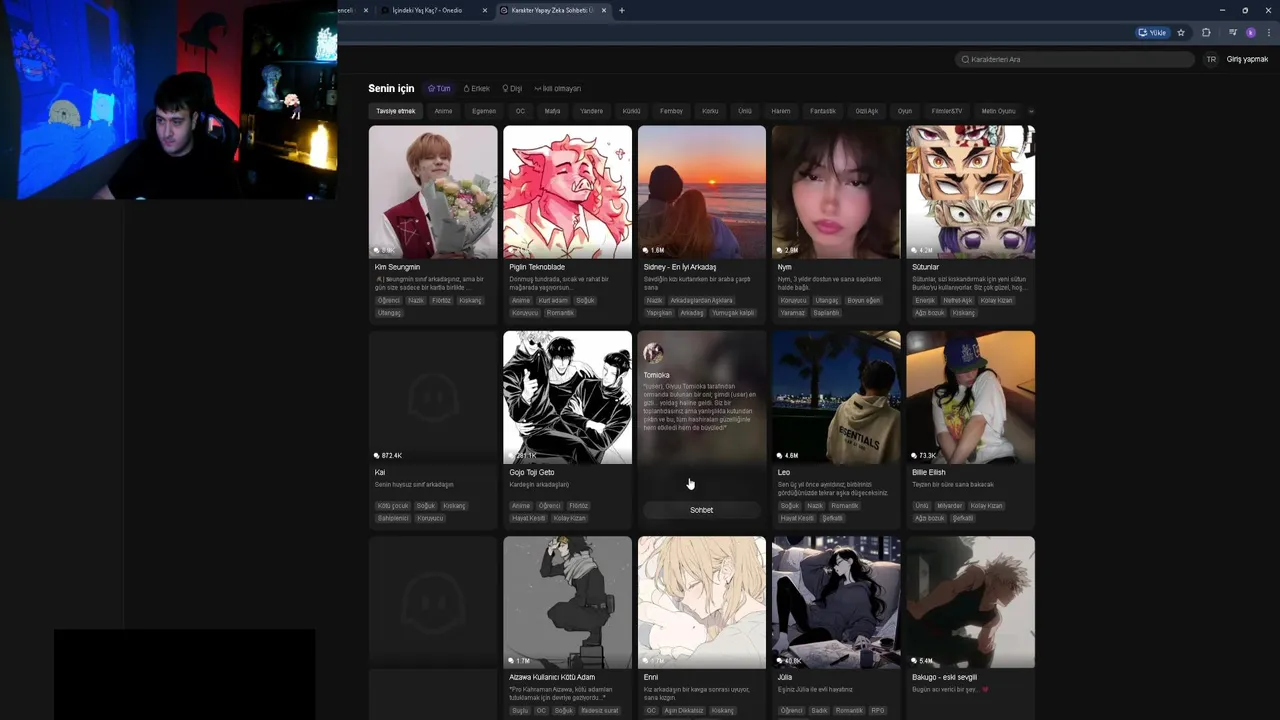Click the Yükle install button in address bar

coord(1153,33)
